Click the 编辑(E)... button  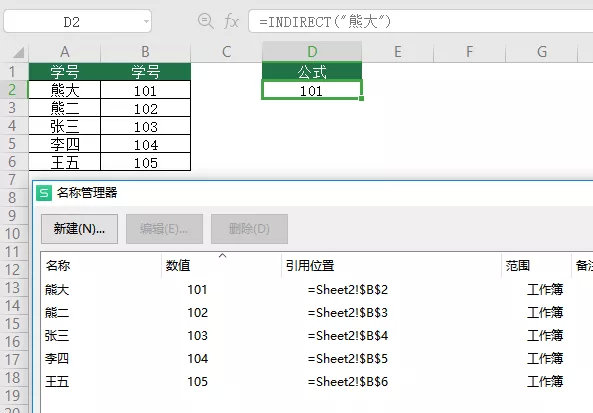164,229
